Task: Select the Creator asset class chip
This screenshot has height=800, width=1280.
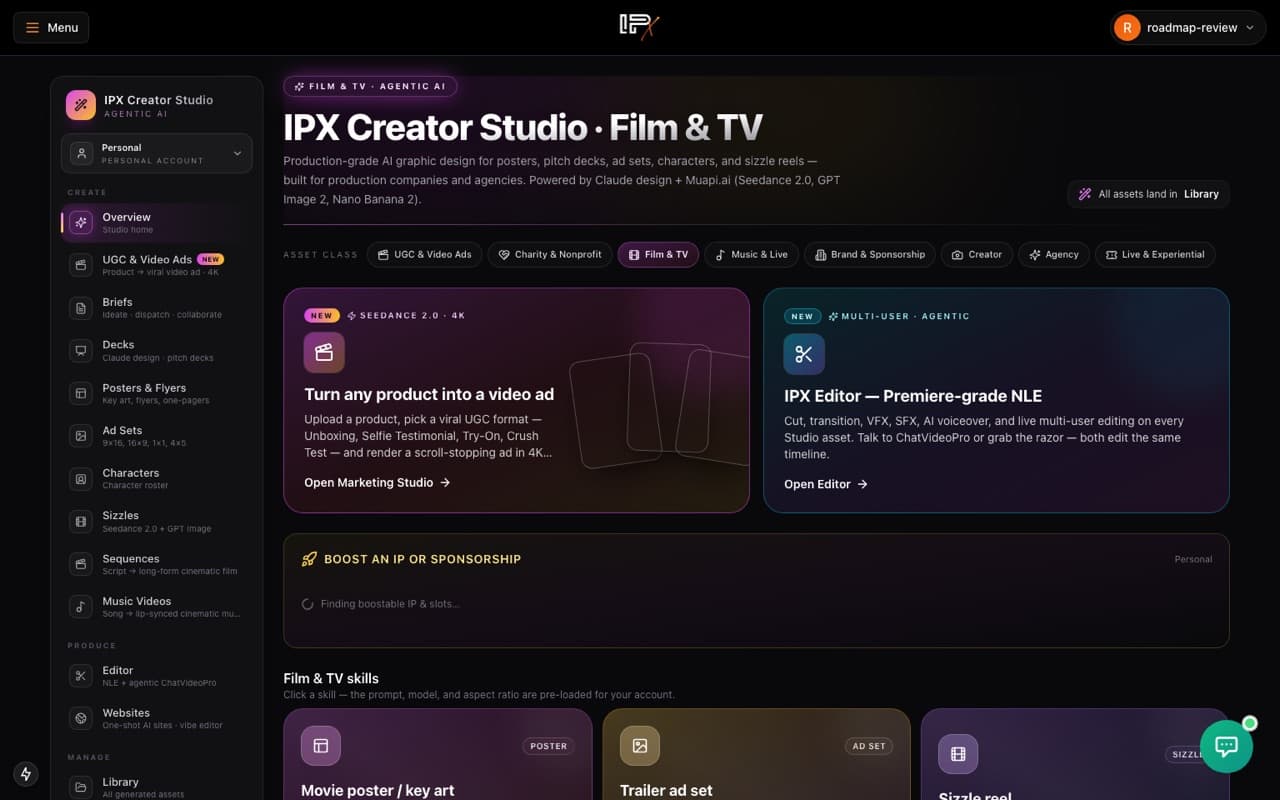Action: 977,255
